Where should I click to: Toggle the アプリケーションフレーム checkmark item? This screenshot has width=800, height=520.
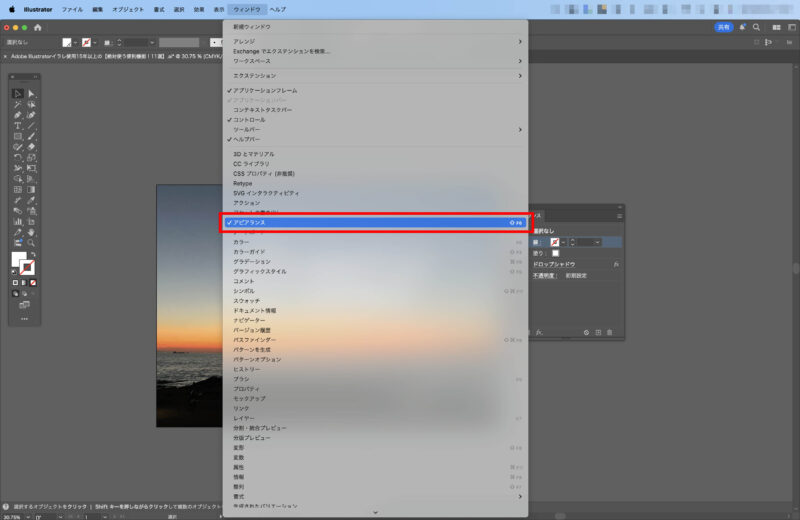[x=265, y=91]
